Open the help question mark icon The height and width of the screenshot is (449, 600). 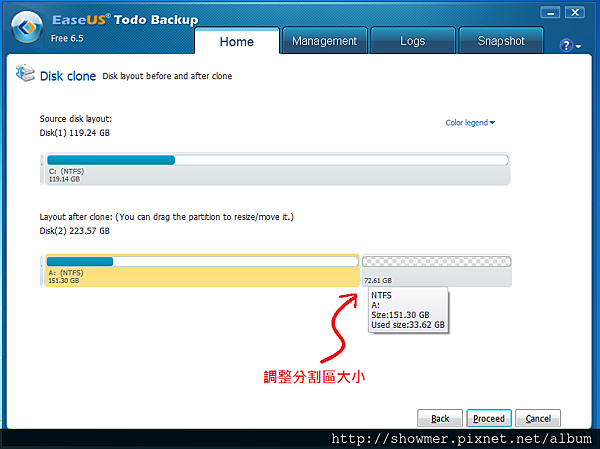point(566,46)
